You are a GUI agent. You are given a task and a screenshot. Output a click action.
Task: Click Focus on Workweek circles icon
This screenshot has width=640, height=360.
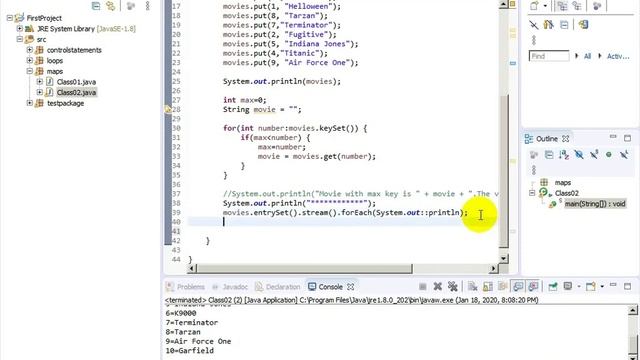tap(597, 6)
